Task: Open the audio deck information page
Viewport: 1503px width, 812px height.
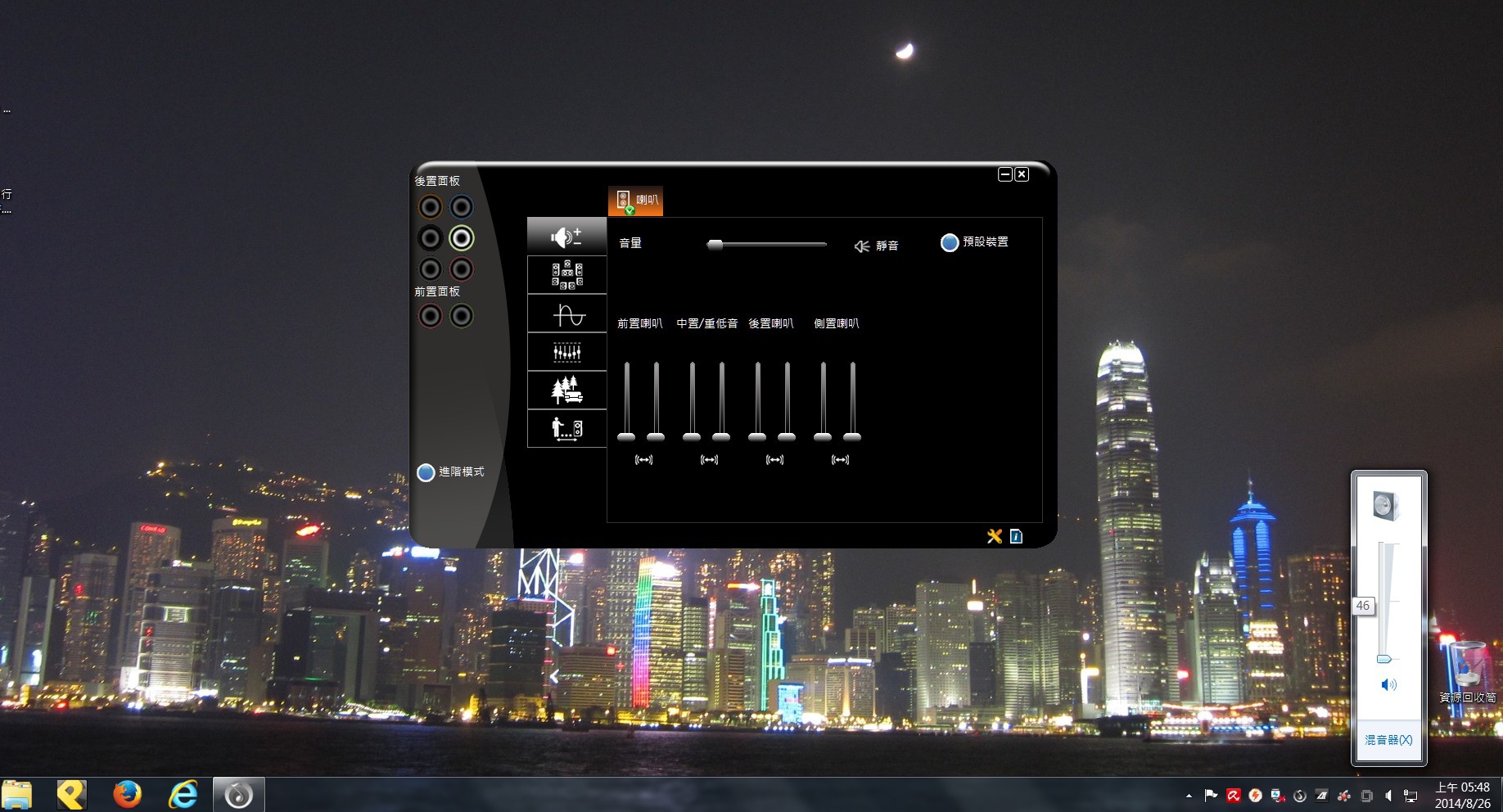Action: pyautogui.click(x=1016, y=536)
